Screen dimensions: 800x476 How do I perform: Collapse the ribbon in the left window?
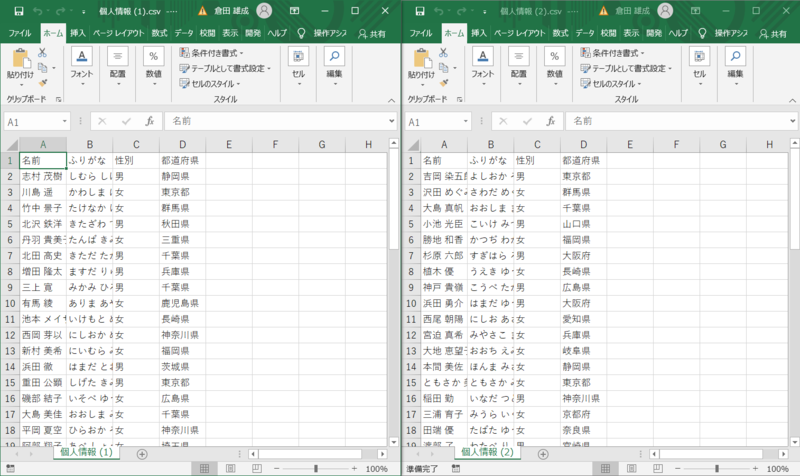[391, 101]
